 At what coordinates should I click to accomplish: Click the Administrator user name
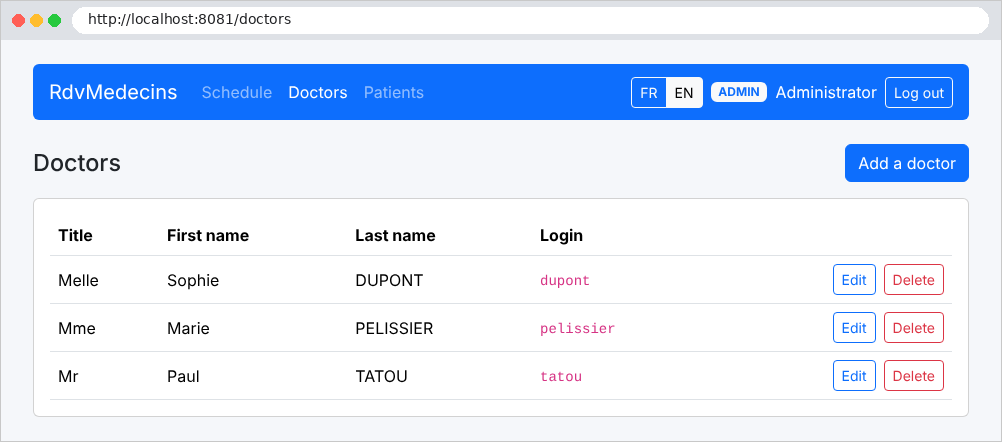pos(826,93)
